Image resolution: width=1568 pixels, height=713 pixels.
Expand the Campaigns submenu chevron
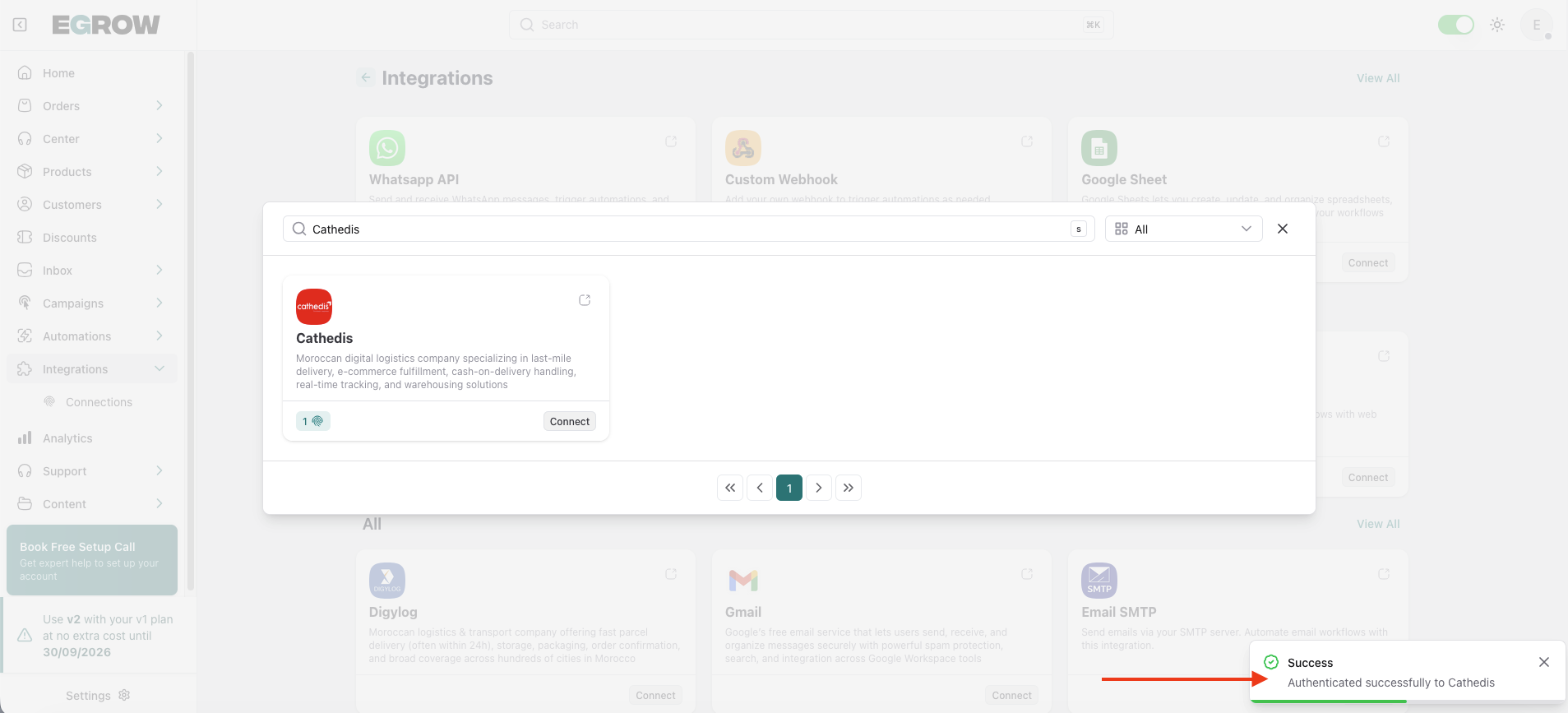(160, 303)
